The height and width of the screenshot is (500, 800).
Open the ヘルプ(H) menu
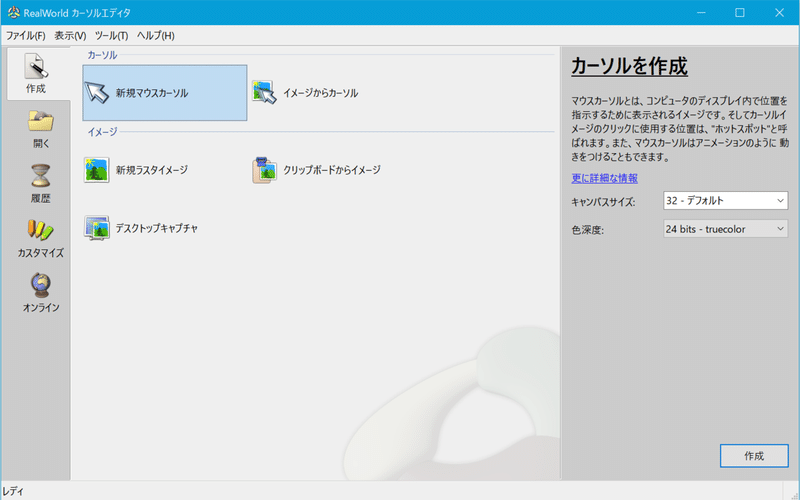pos(156,36)
